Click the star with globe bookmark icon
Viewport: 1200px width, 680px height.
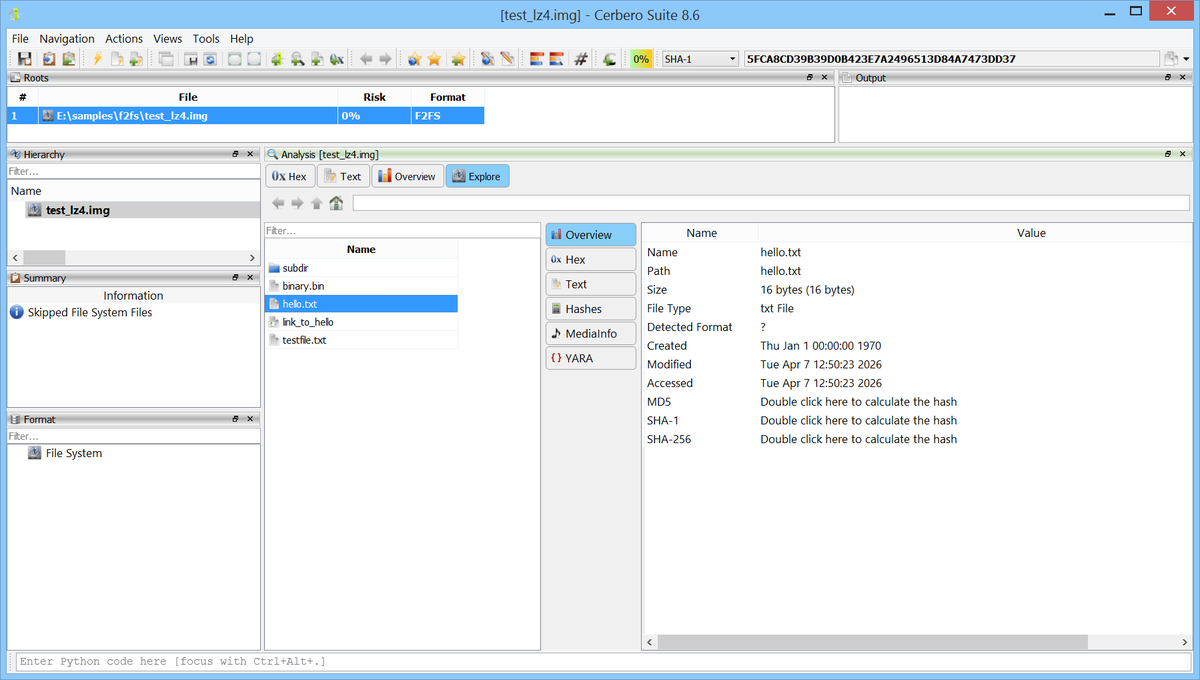pyautogui.click(x=414, y=59)
